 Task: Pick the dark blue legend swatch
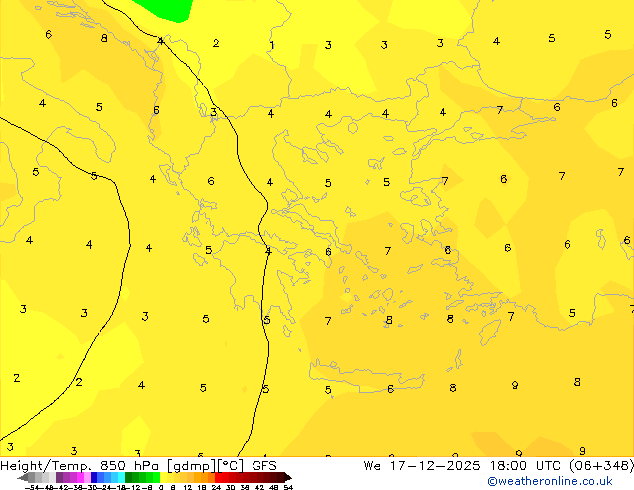pyautogui.click(x=94, y=477)
